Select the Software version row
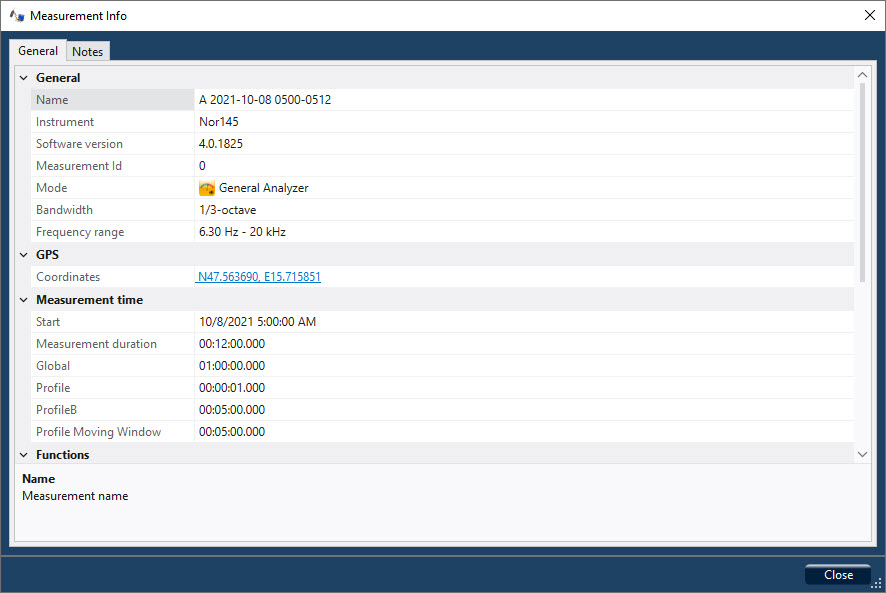 click(79, 144)
